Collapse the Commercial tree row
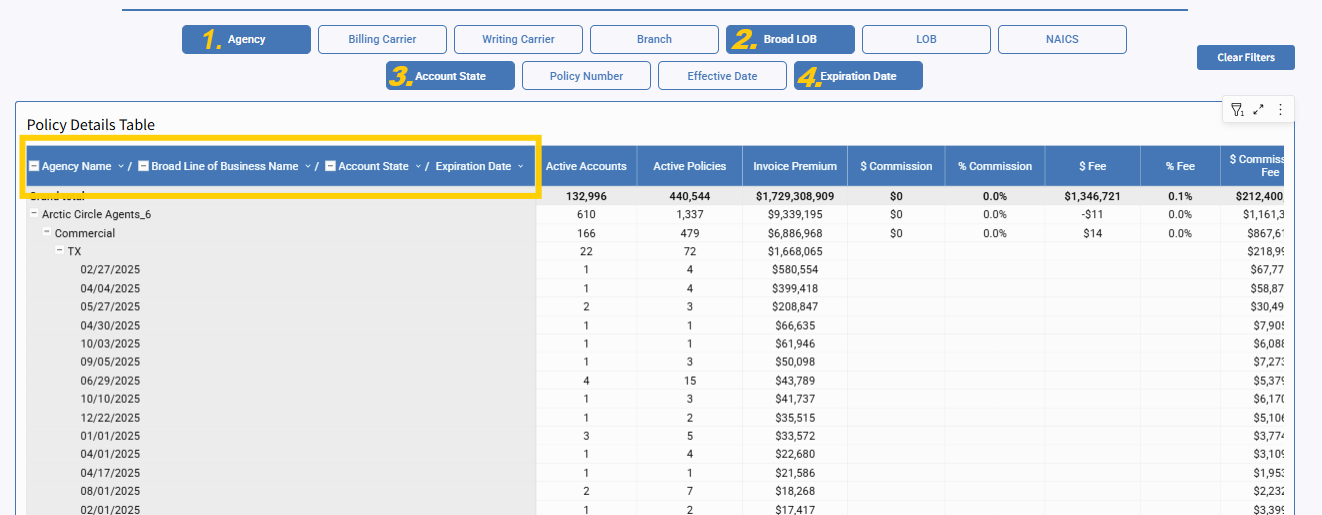Image resolution: width=1322 pixels, height=515 pixels. (x=47, y=232)
